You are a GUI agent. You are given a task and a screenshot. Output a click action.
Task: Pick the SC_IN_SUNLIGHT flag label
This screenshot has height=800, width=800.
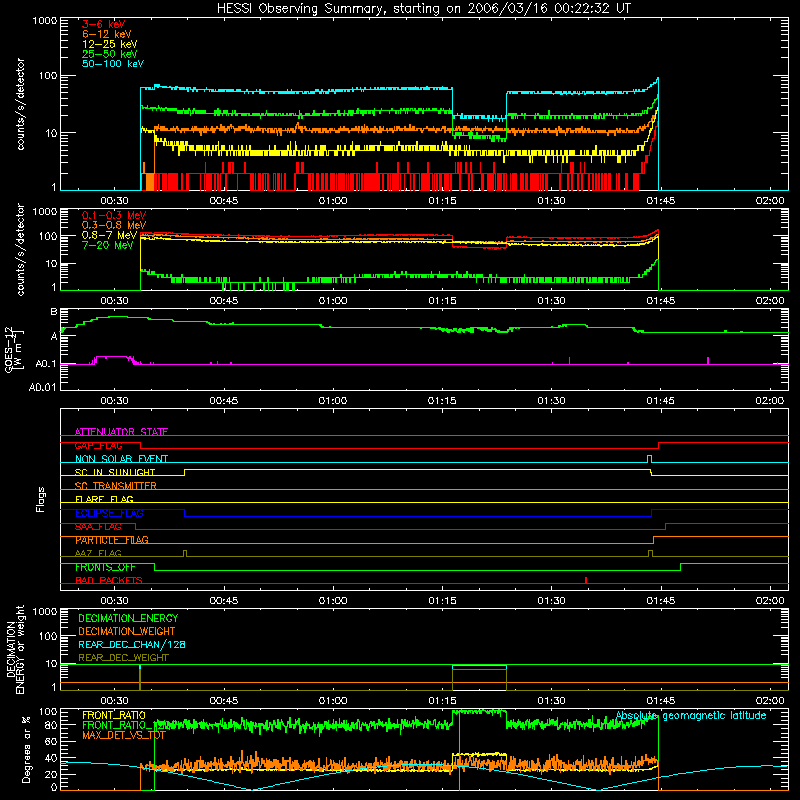115,472
